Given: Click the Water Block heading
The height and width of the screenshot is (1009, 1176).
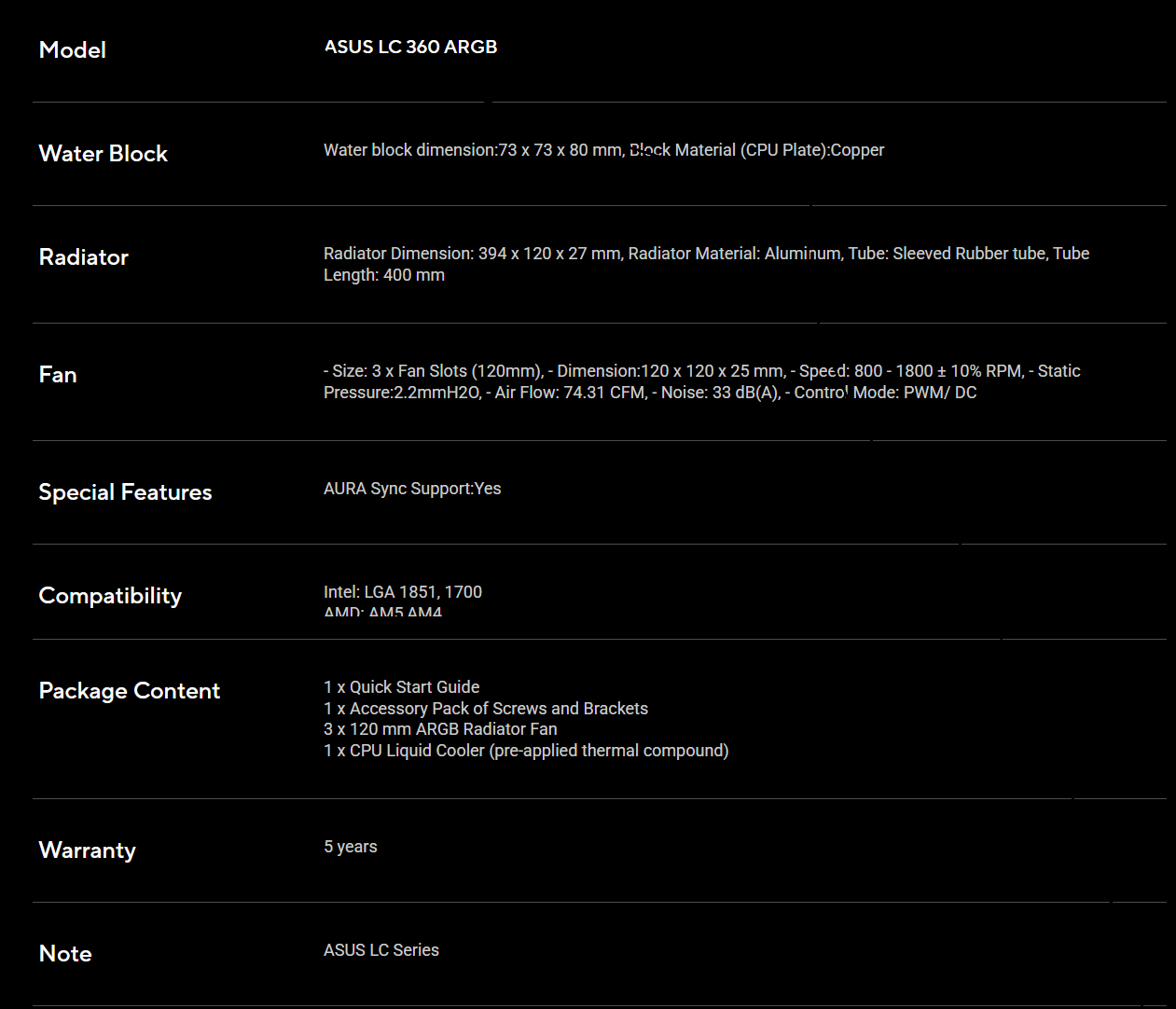Looking at the screenshot, I should point(104,154).
